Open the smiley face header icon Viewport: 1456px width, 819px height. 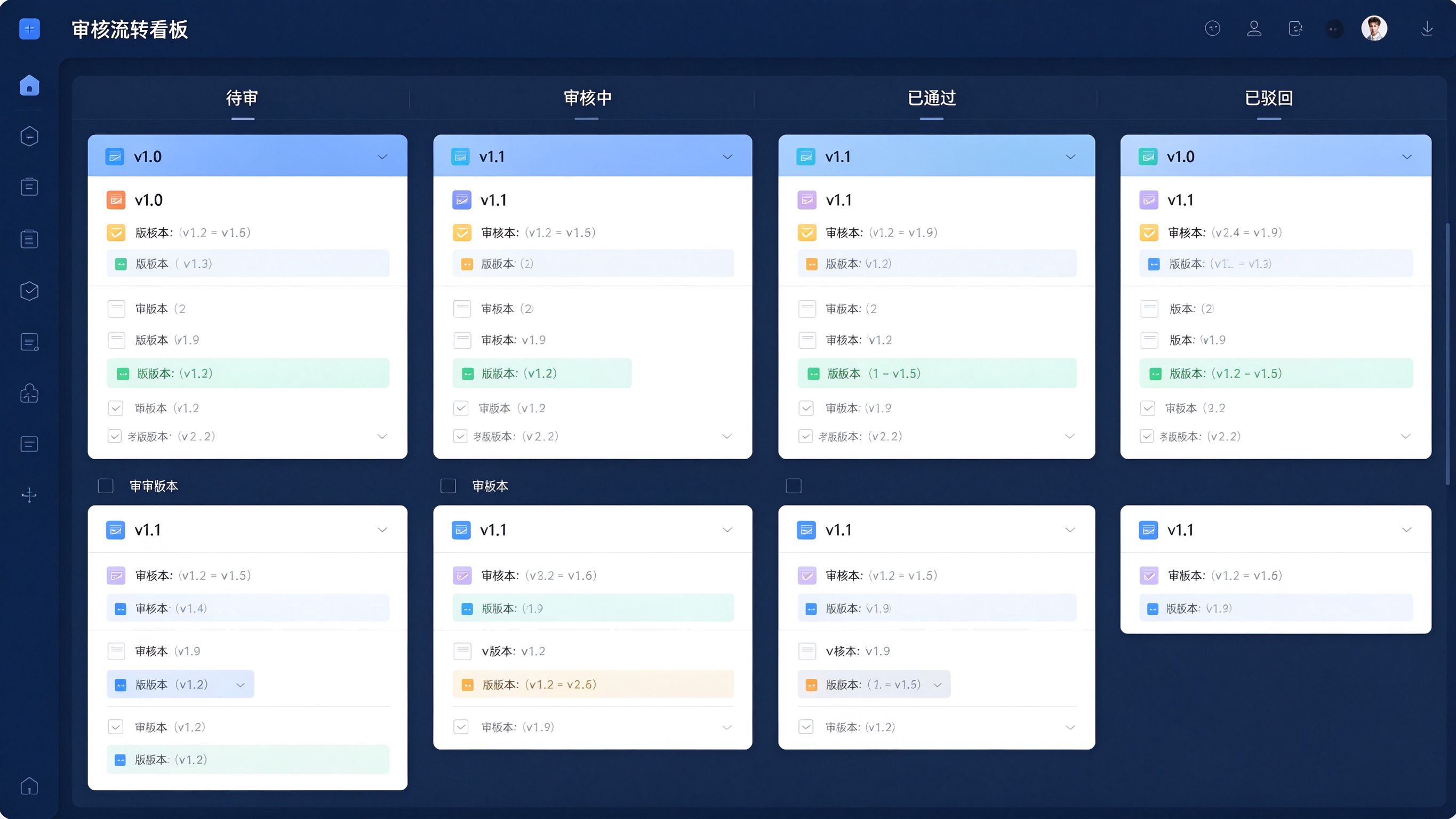[1212, 28]
